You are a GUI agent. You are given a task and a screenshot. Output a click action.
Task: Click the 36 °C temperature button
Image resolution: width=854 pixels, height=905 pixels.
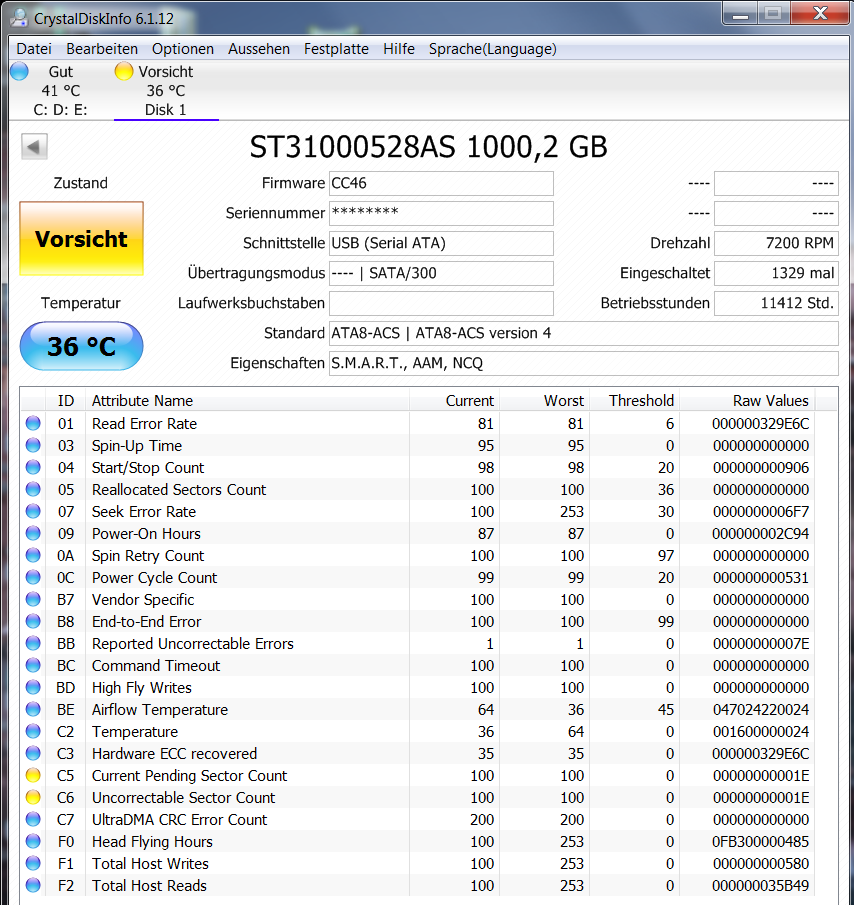pyautogui.click(x=81, y=346)
